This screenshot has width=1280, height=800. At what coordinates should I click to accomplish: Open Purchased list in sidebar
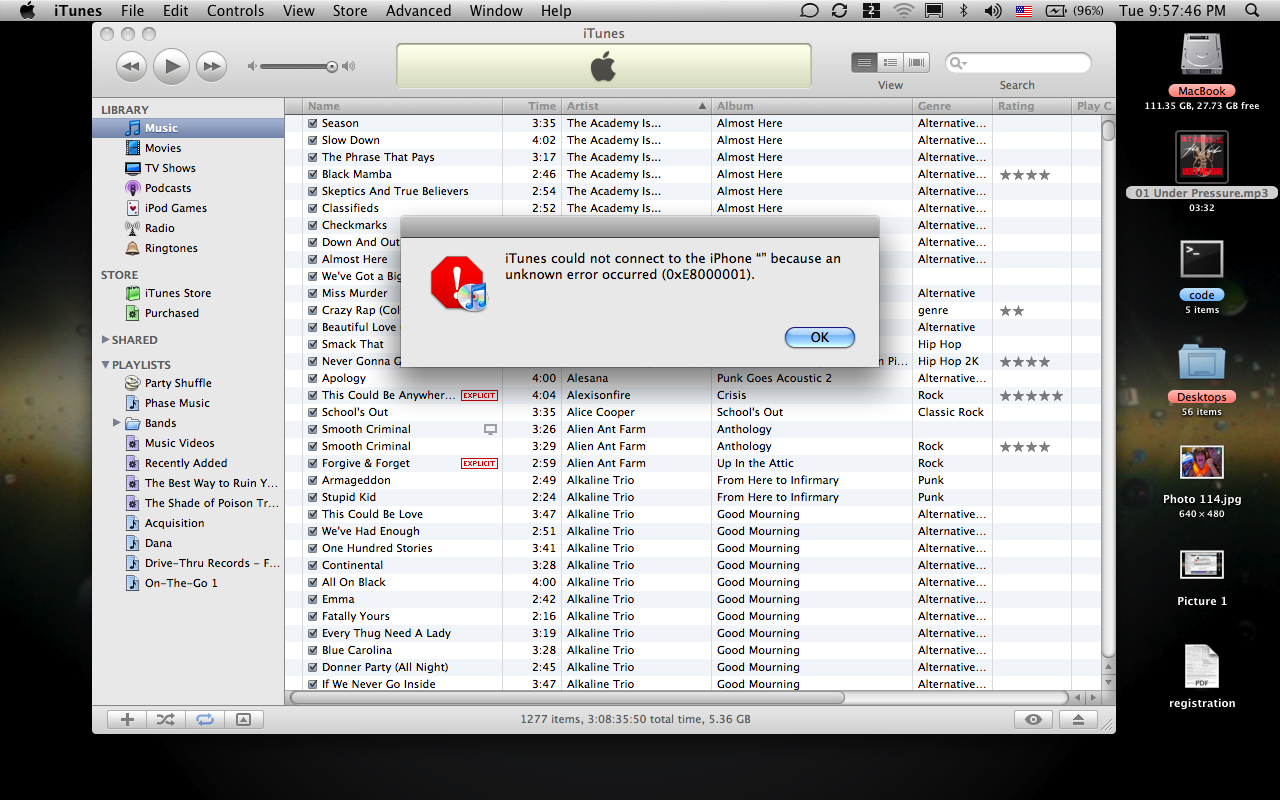click(x=188, y=313)
